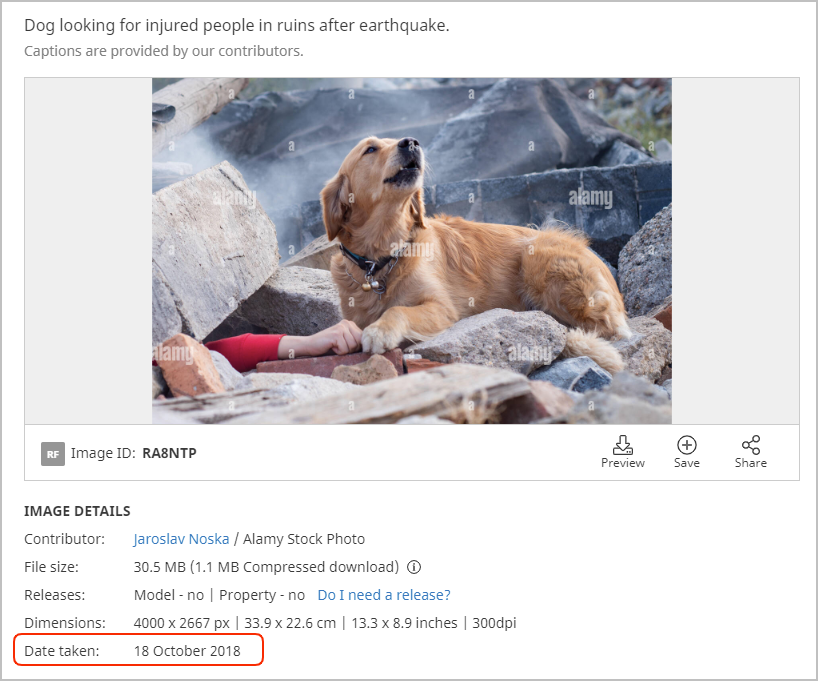Click 'Captions are provided by our contributors' text
This screenshot has width=818, height=681.
click(164, 51)
